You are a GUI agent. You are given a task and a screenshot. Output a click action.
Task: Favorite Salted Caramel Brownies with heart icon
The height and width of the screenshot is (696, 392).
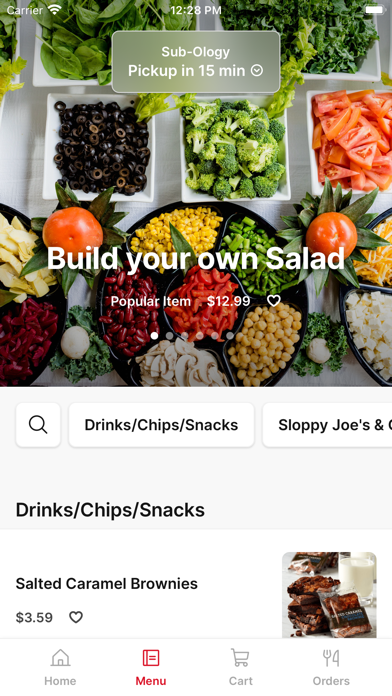coord(76,617)
